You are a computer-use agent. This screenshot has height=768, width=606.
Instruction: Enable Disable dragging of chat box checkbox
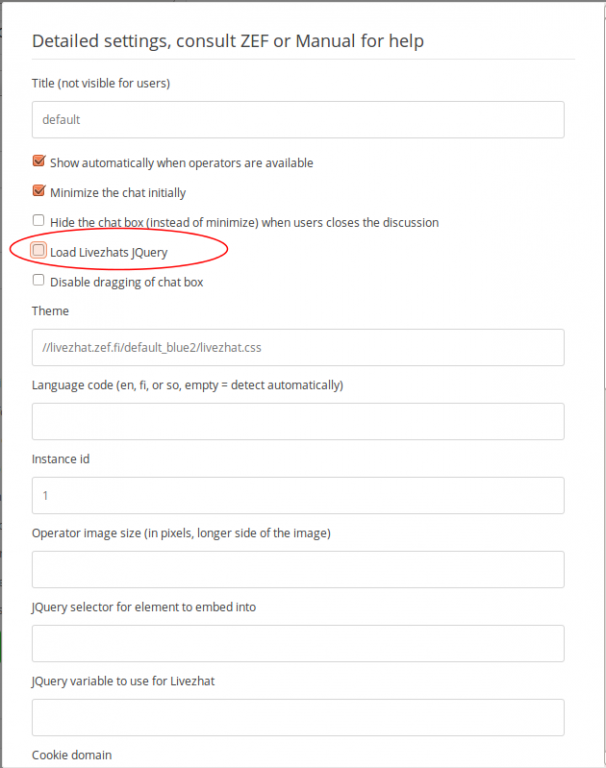[x=38, y=280]
